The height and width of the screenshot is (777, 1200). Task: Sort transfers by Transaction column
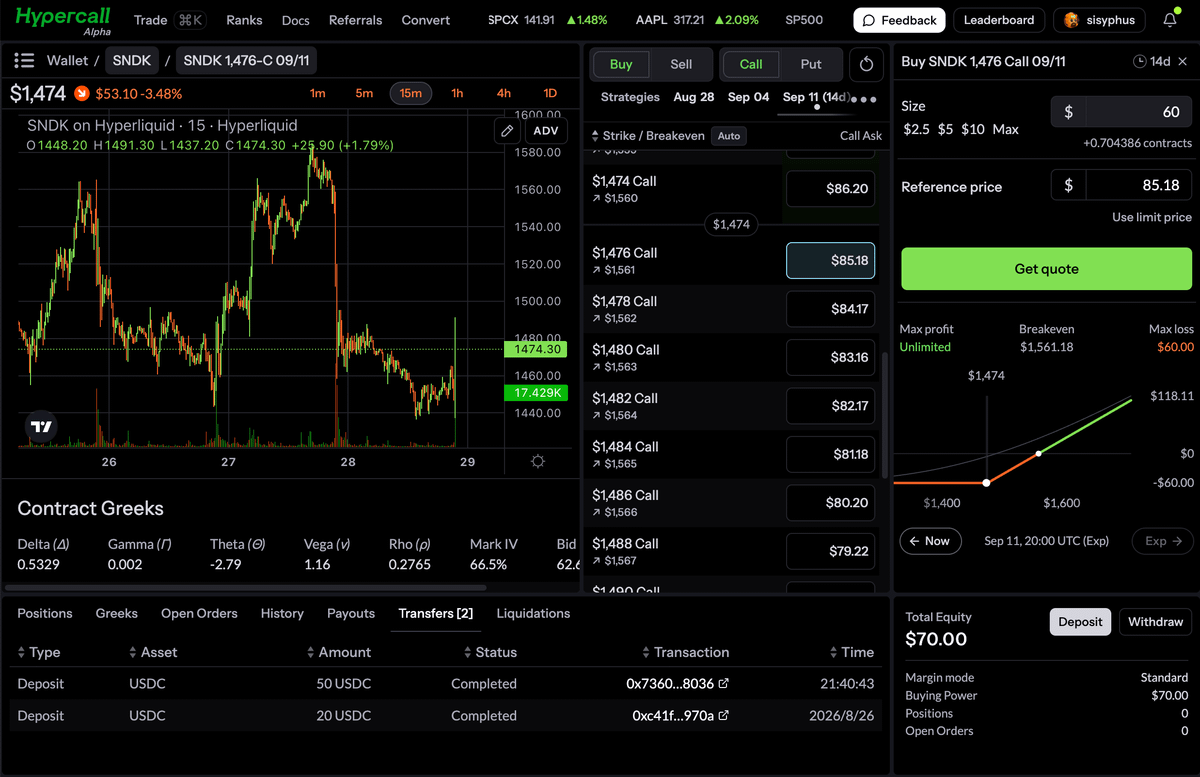pyautogui.click(x=685, y=652)
